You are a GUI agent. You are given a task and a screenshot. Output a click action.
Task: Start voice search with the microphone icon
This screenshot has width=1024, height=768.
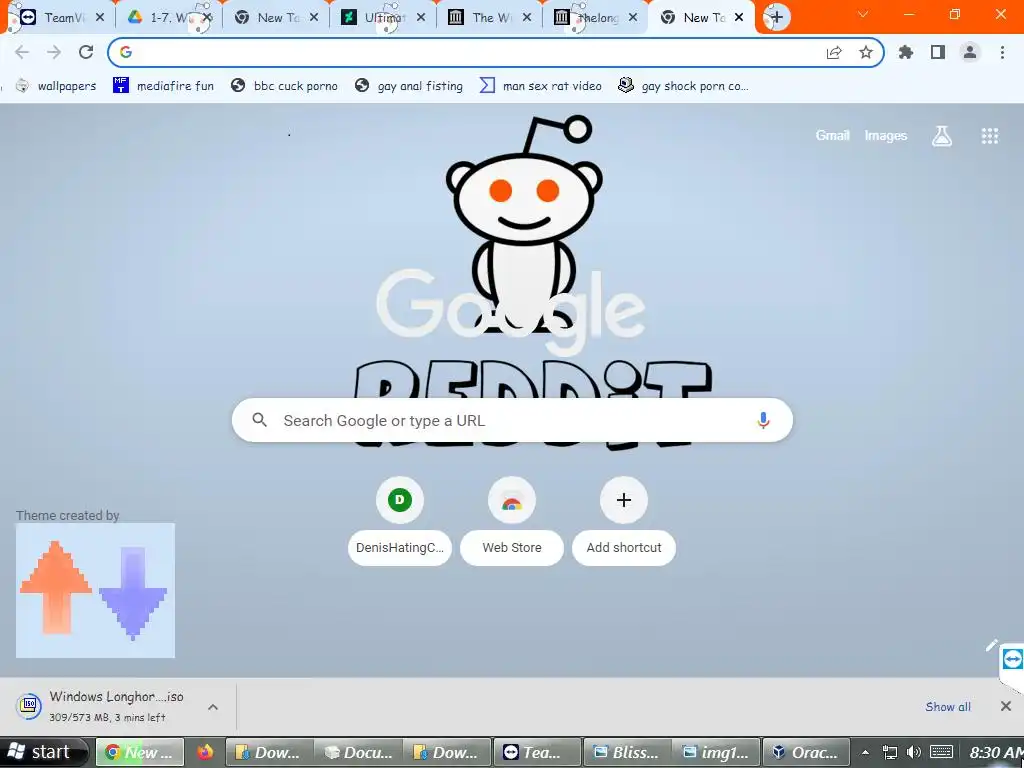[763, 421]
